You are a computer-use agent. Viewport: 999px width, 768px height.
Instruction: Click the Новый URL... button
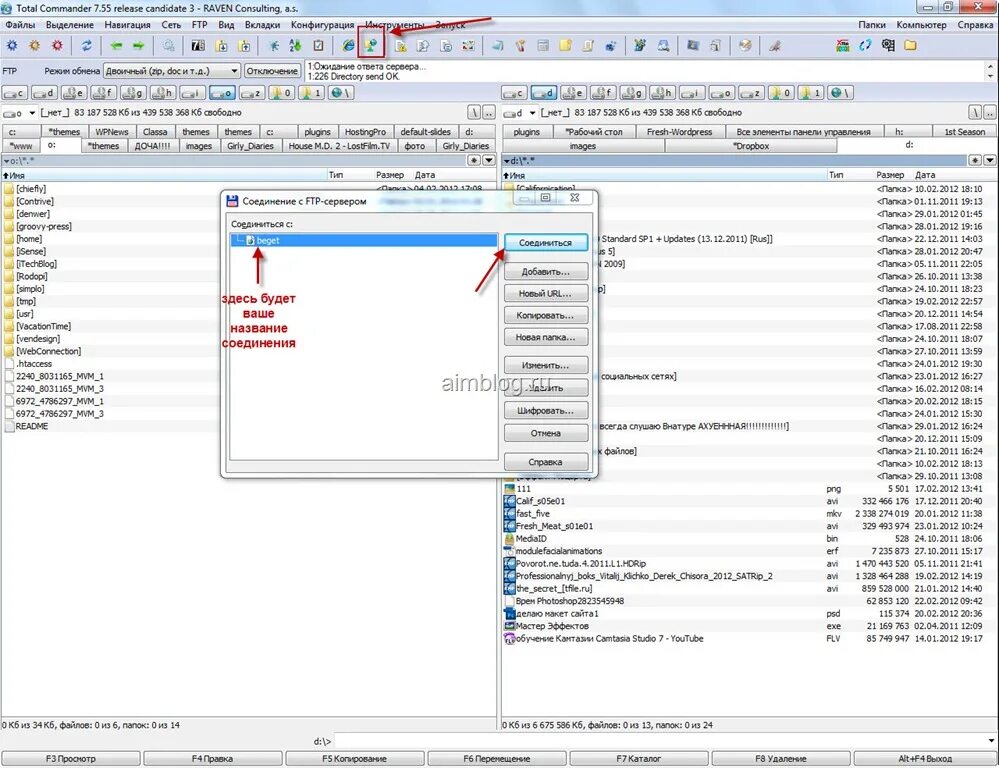pos(545,294)
